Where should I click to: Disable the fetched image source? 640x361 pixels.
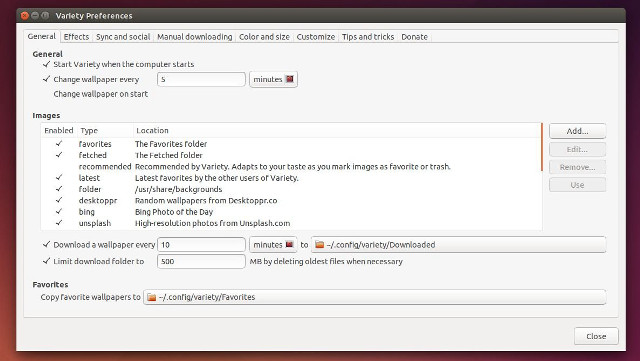59,155
